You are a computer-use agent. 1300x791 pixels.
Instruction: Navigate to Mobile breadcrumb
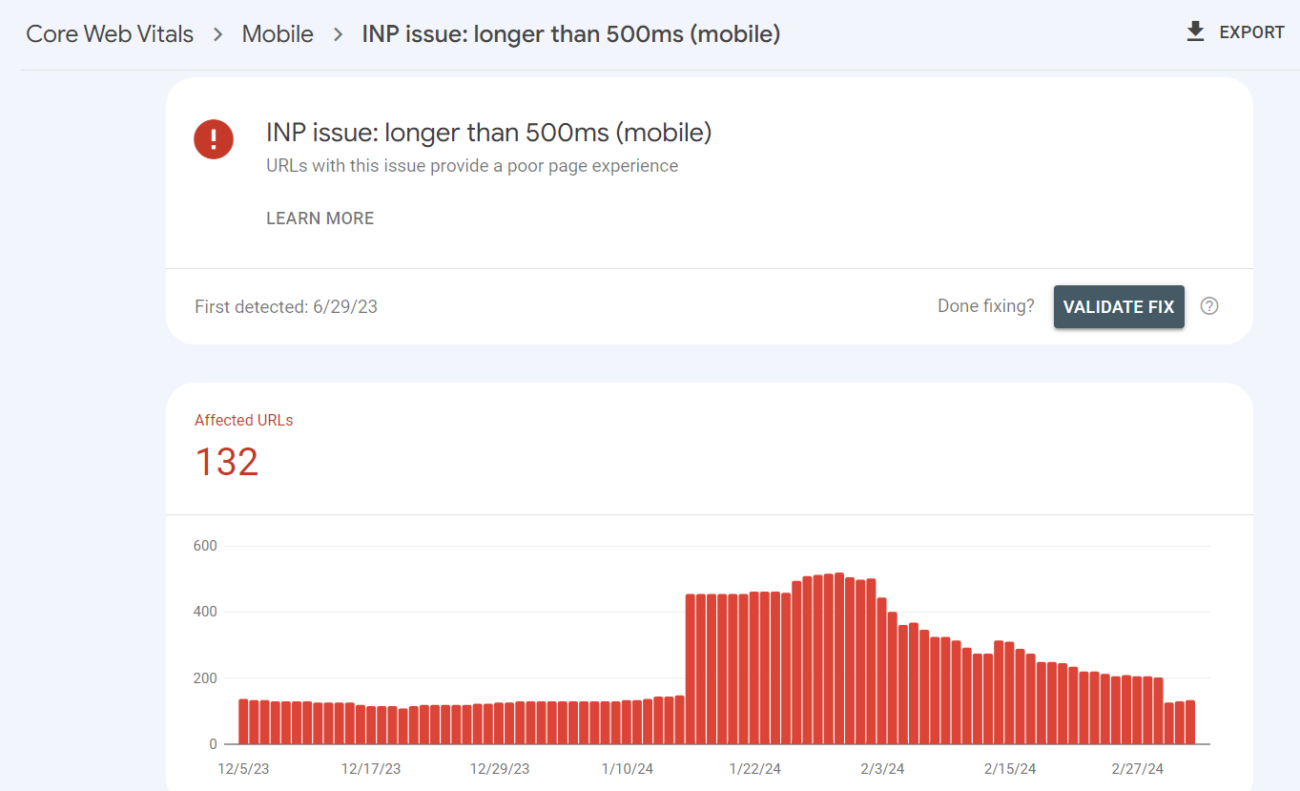click(278, 34)
